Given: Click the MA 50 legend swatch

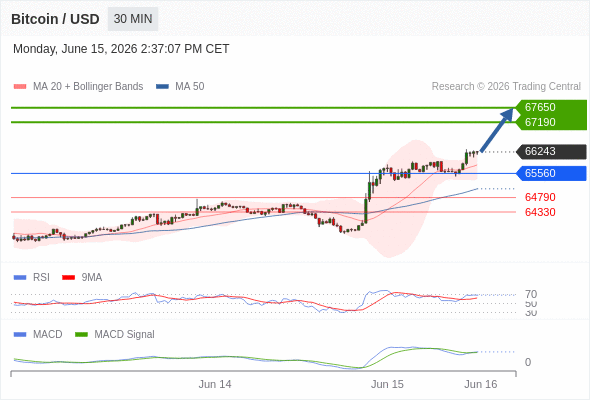Looking at the screenshot, I should (162, 87).
